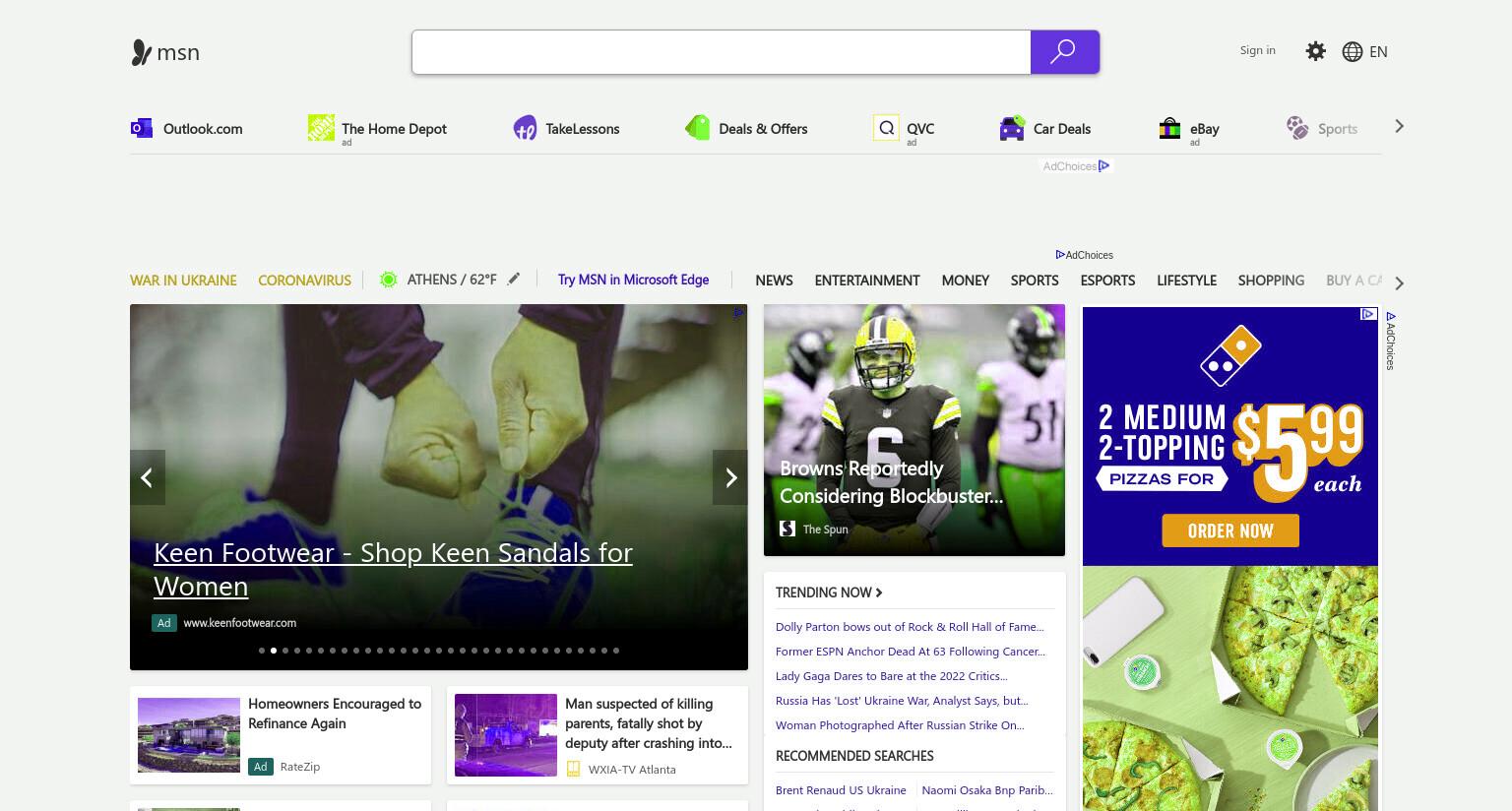Click in the MSN search box
This screenshot has width=1512, height=811.
pyautogui.click(x=721, y=52)
